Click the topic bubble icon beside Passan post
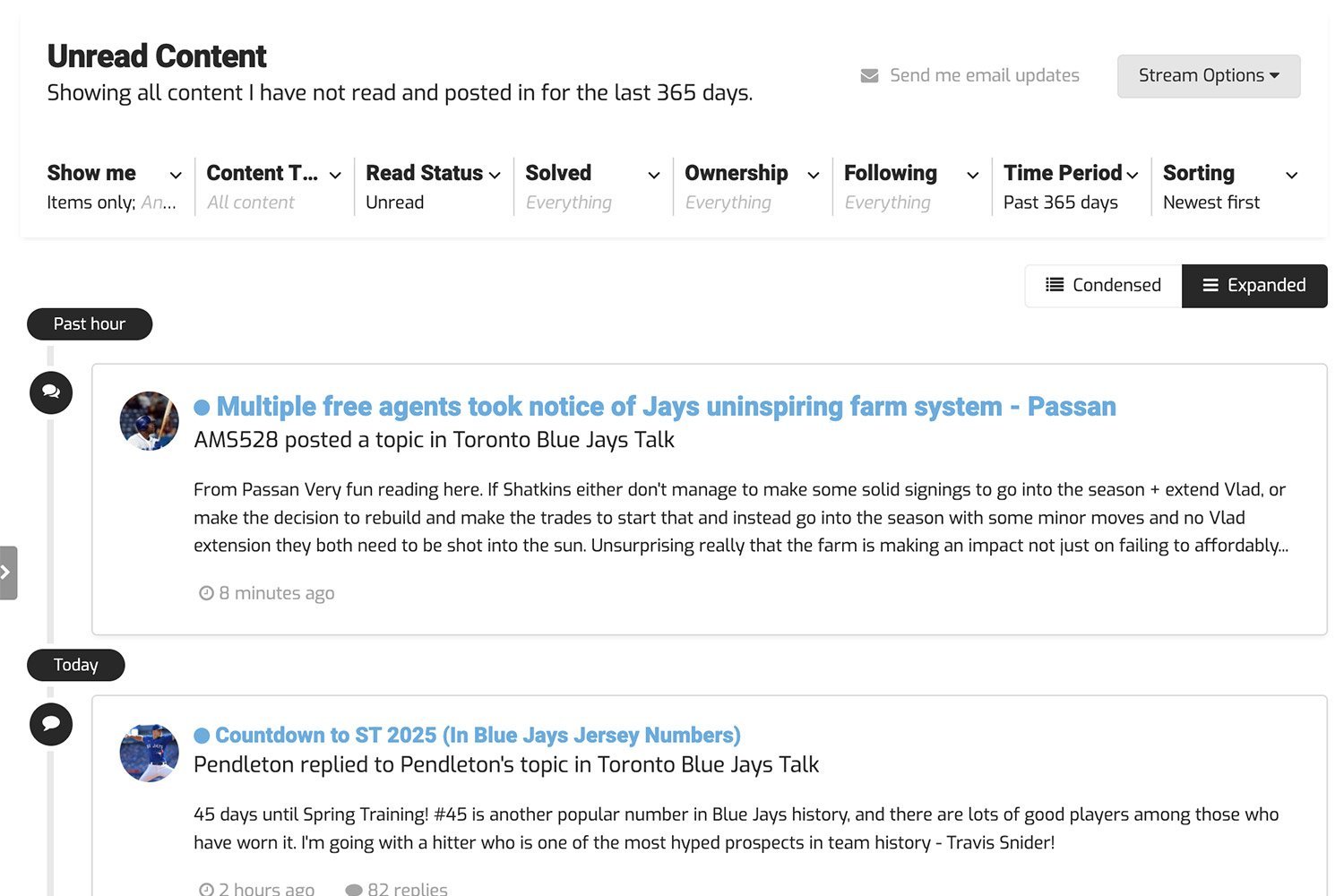The image size is (1344, 896). click(51, 392)
